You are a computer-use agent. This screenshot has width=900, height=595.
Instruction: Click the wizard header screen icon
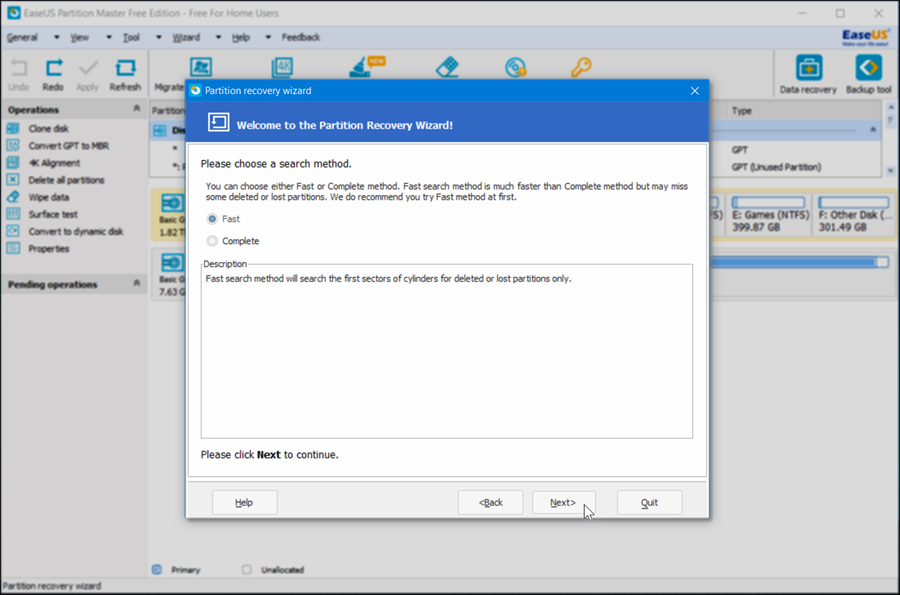(x=219, y=122)
